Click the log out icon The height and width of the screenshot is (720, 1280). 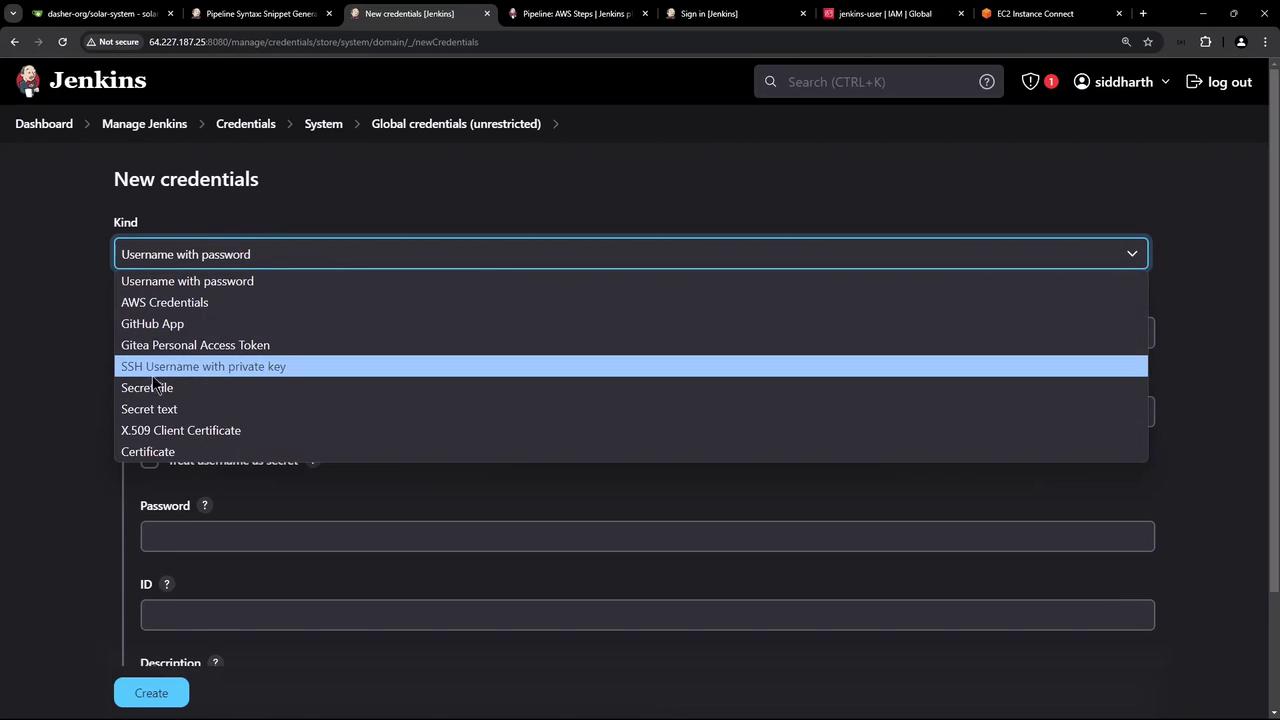tap(1193, 82)
